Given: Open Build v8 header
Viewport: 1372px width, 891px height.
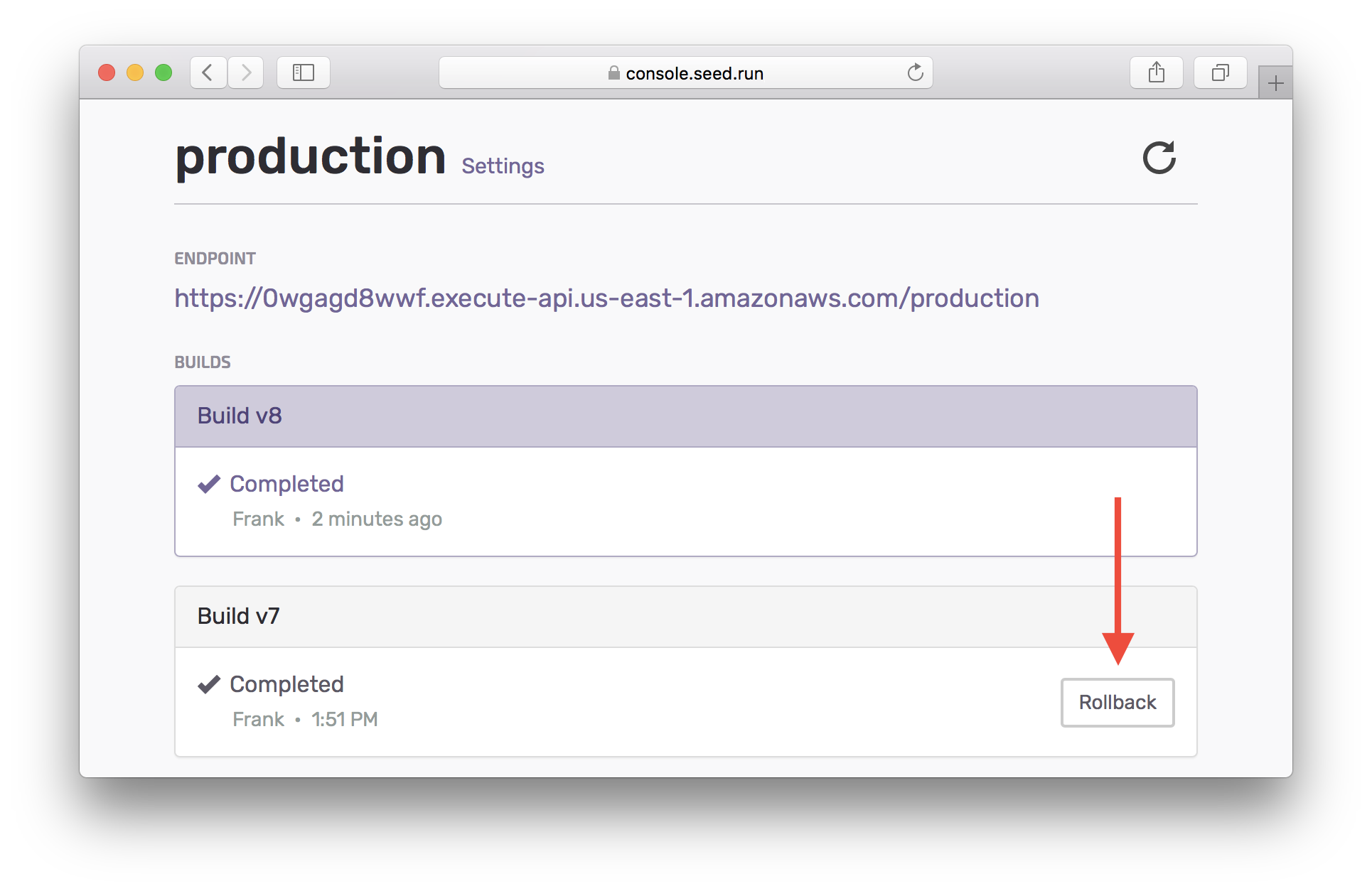Looking at the screenshot, I should (240, 416).
